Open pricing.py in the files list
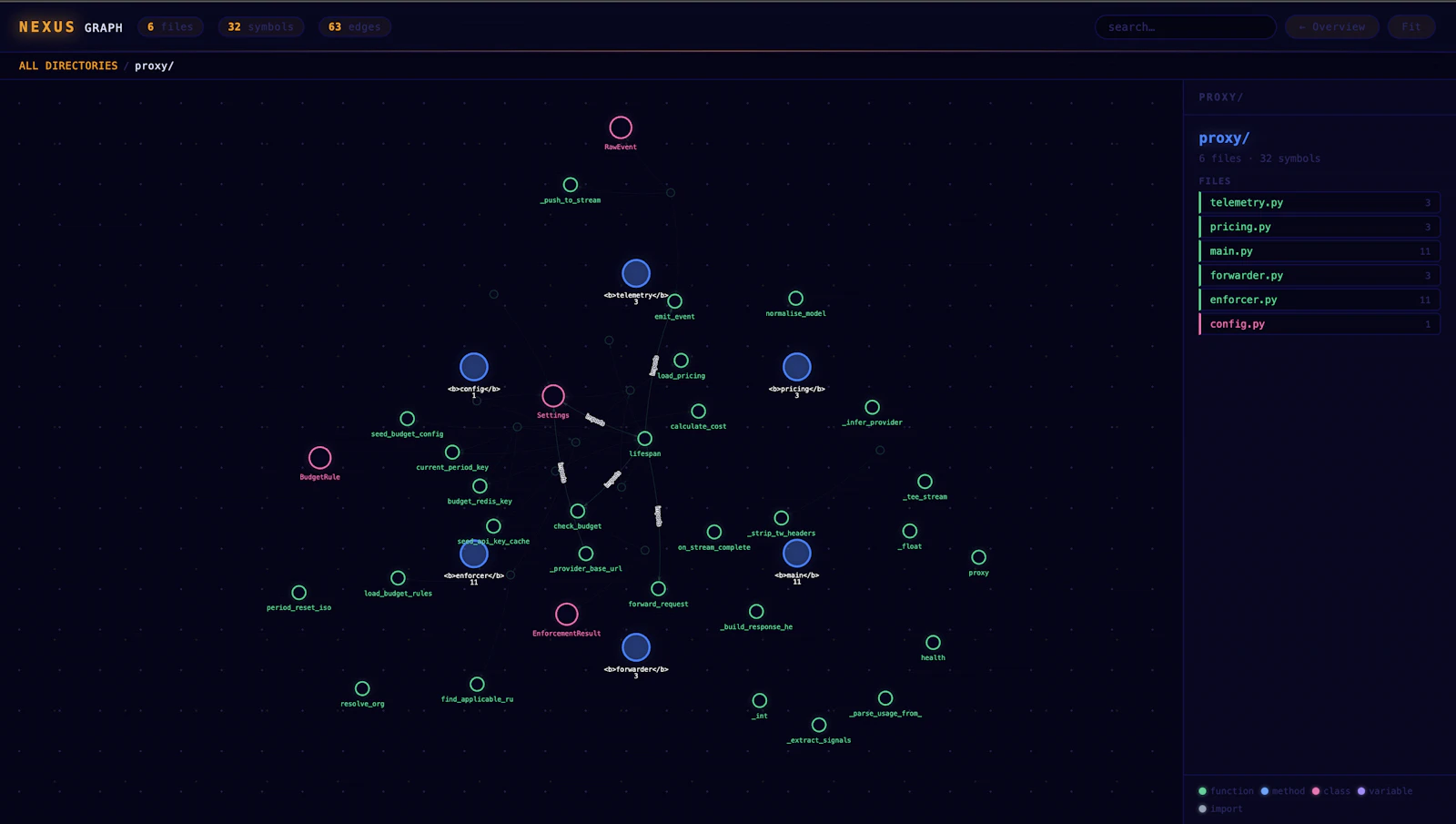Screen dimensions: 1456x824 click(1319, 227)
